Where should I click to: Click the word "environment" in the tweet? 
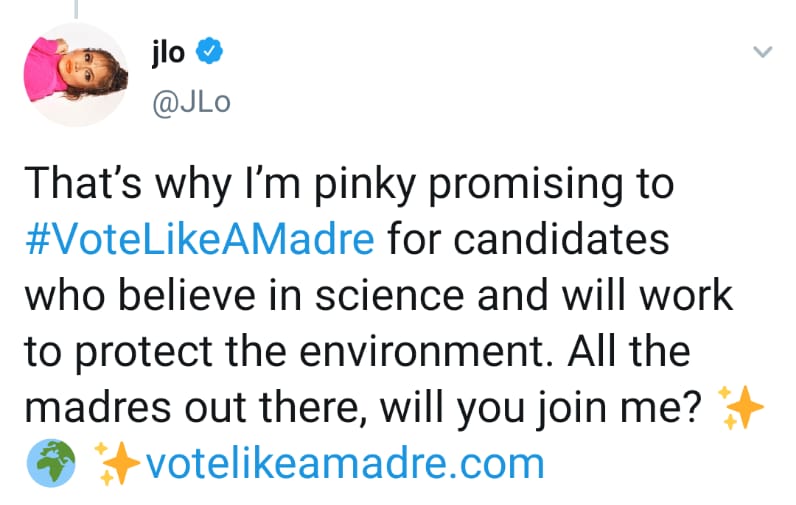click(417, 353)
